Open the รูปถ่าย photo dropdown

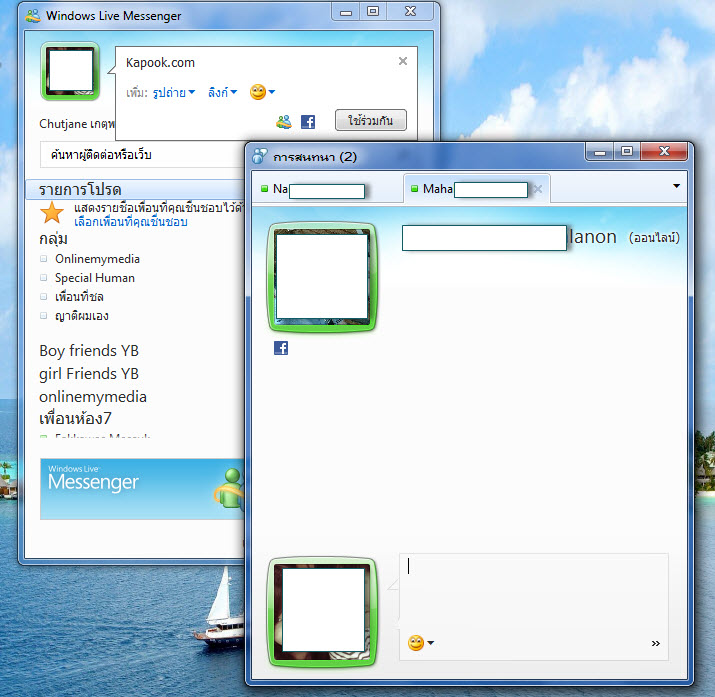click(174, 93)
